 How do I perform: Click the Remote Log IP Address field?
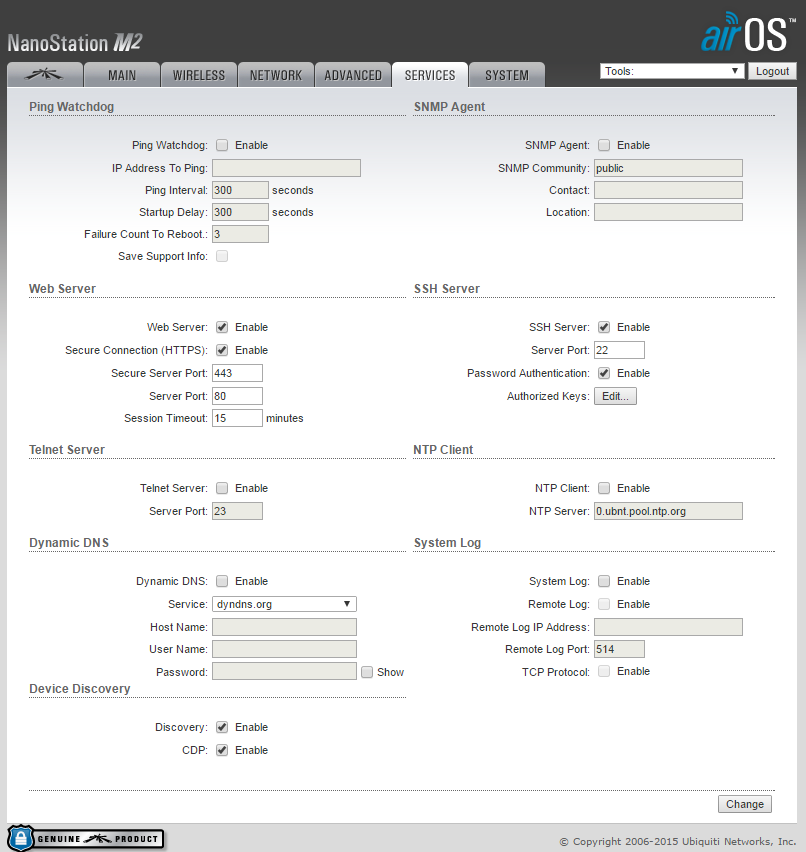[668, 627]
